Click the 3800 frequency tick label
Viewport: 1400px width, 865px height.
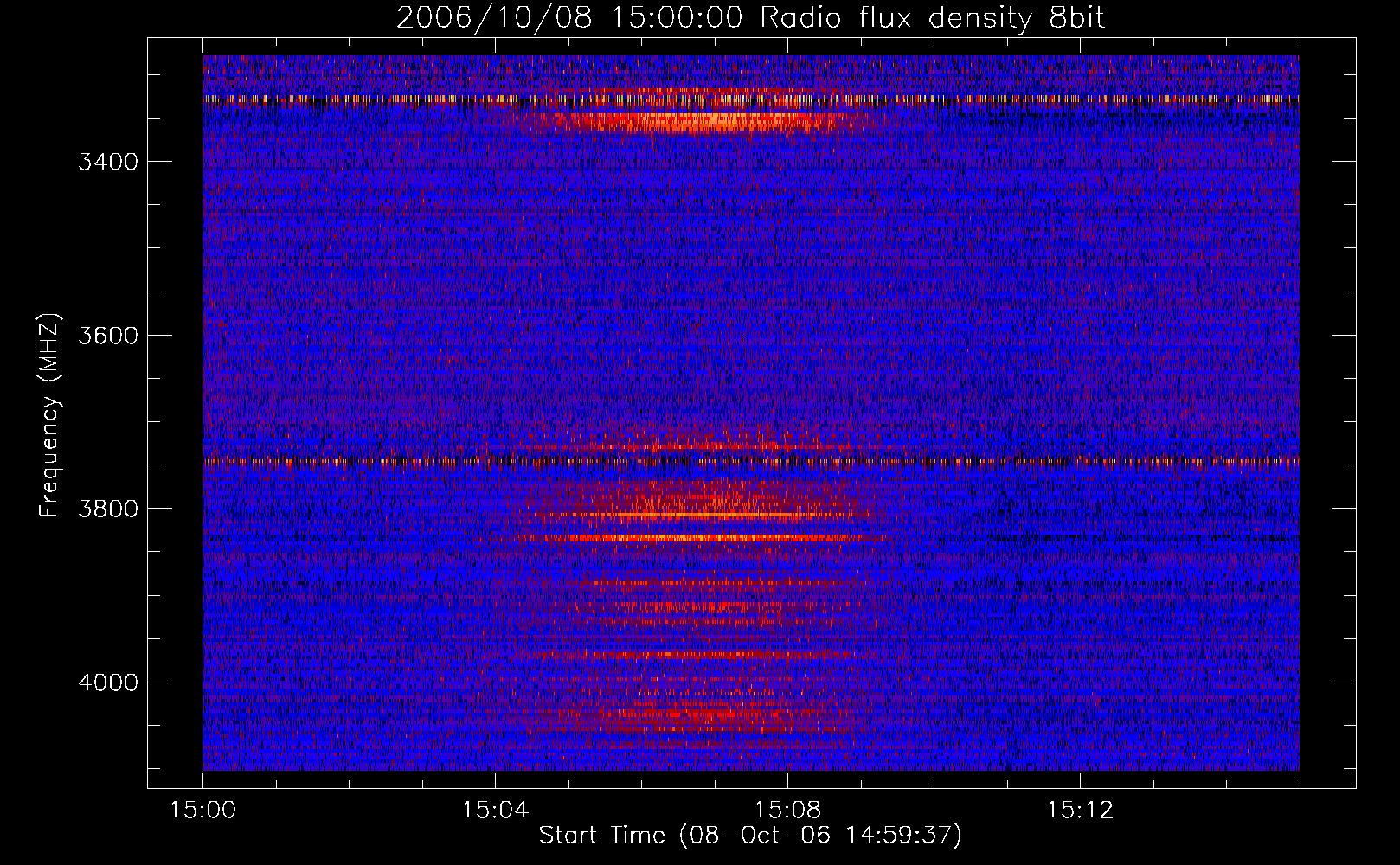(108, 509)
